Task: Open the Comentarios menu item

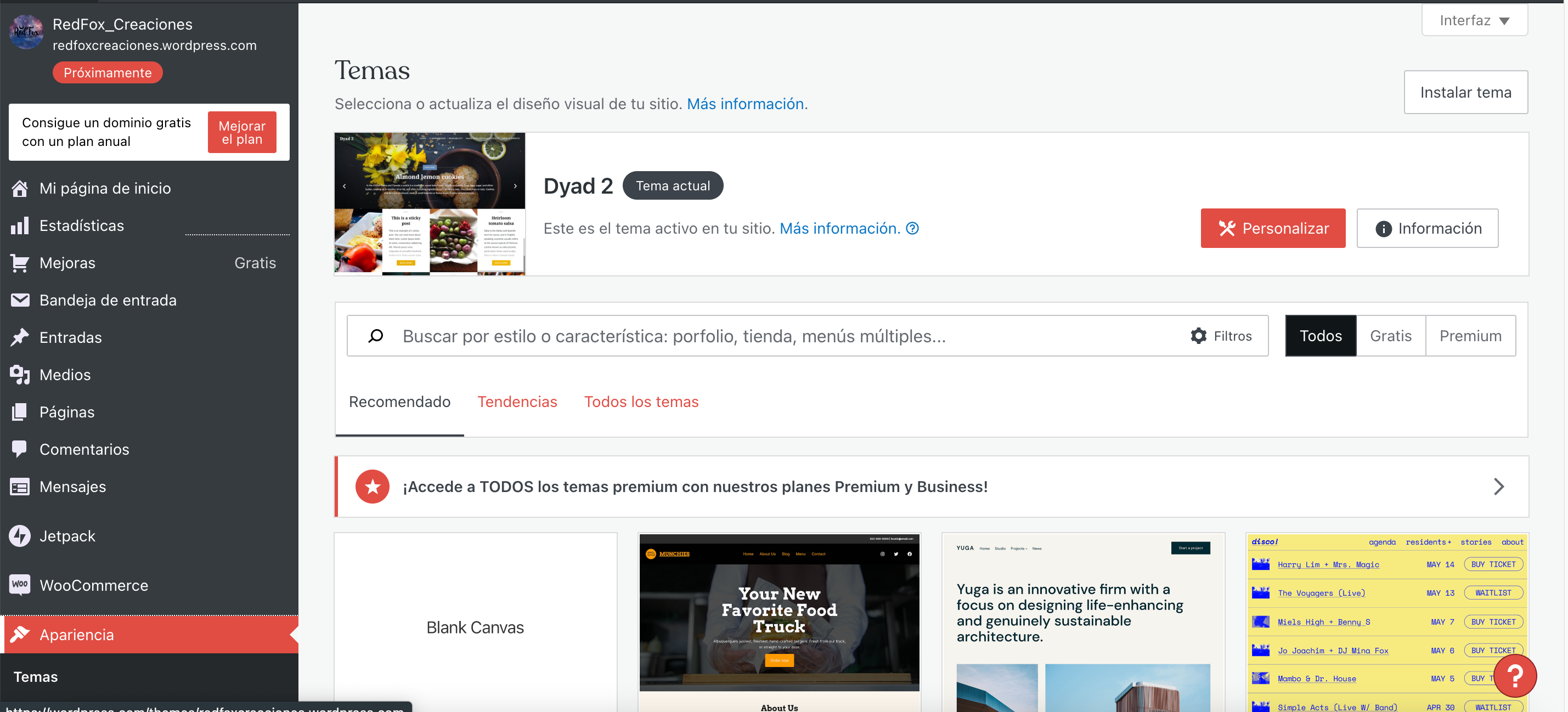Action: click(x=149, y=449)
